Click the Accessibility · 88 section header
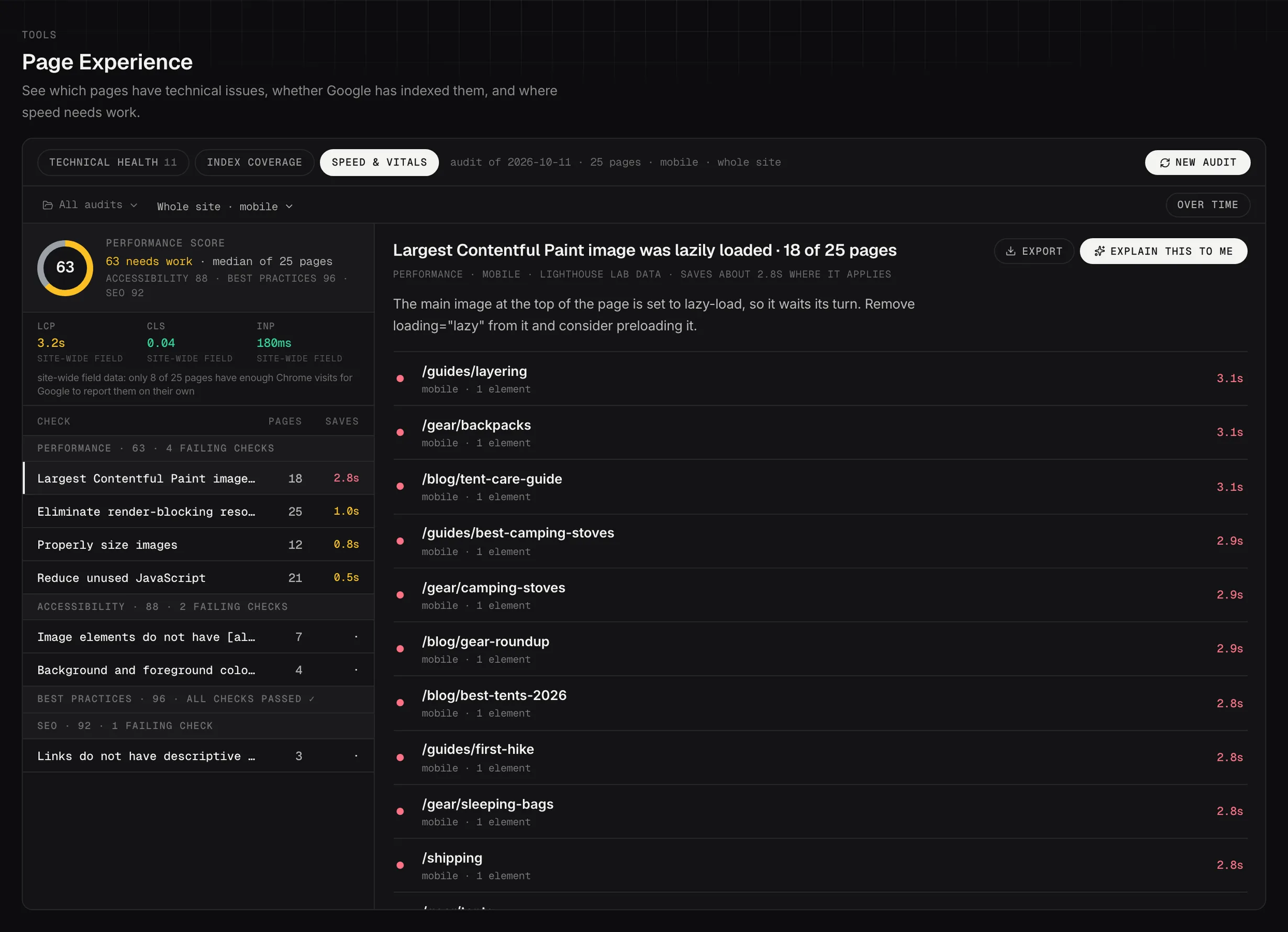This screenshot has height=932, width=1288. (198, 607)
